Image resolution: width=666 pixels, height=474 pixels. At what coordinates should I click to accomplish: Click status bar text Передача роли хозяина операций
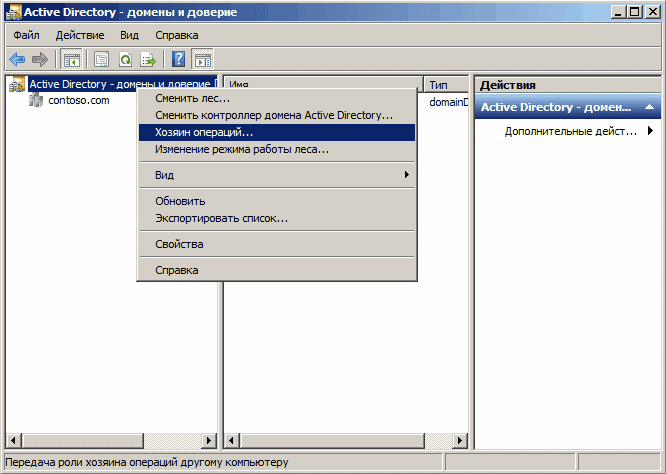click(147, 462)
